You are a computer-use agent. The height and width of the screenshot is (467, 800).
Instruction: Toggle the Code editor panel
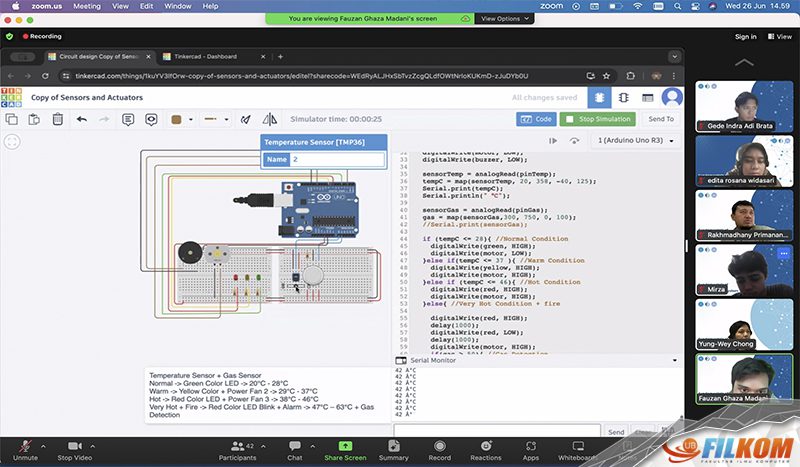coord(536,119)
